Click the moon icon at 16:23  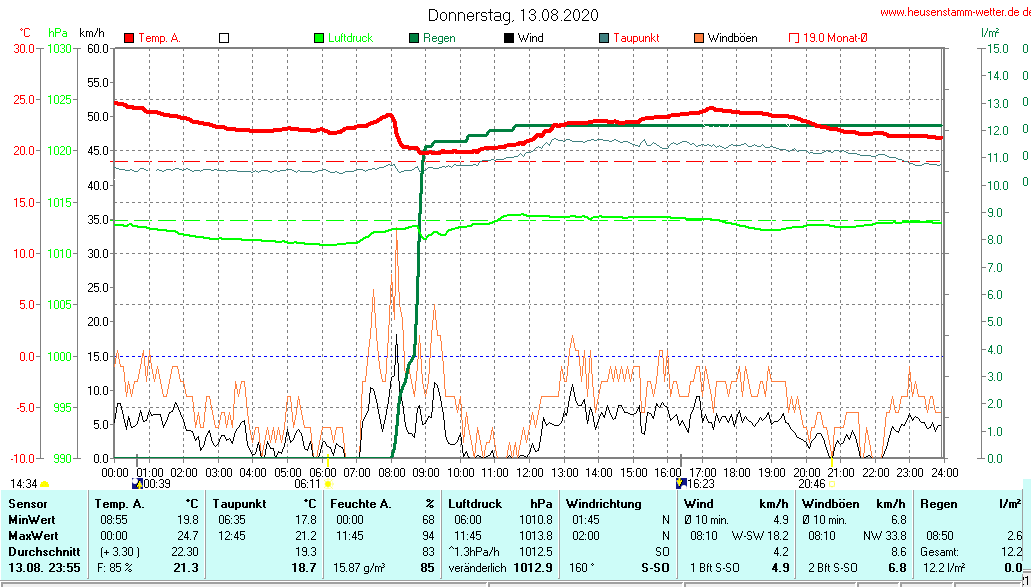[681, 483]
